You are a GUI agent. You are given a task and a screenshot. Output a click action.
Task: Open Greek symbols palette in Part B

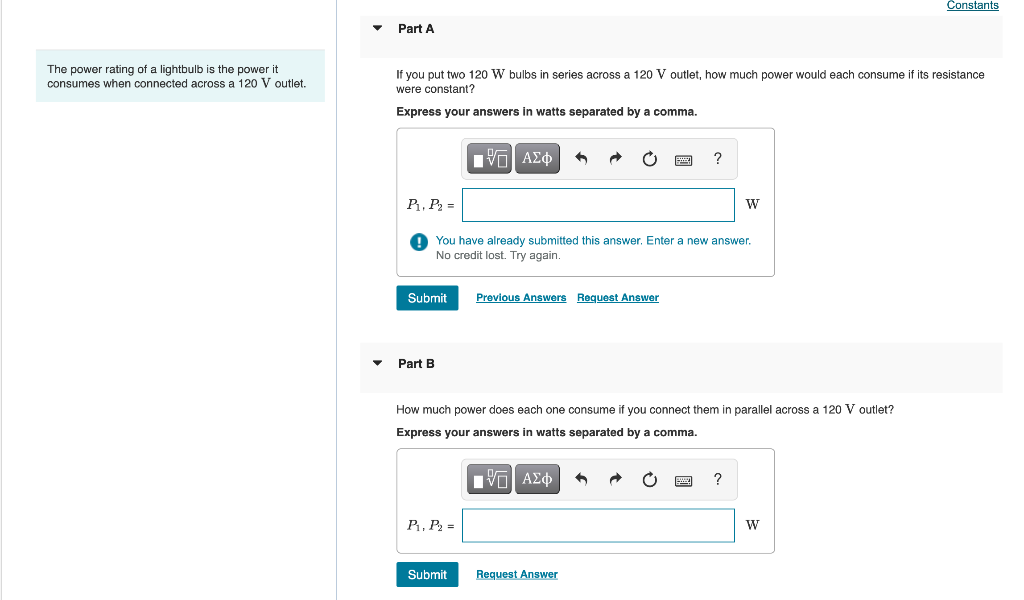[537, 479]
